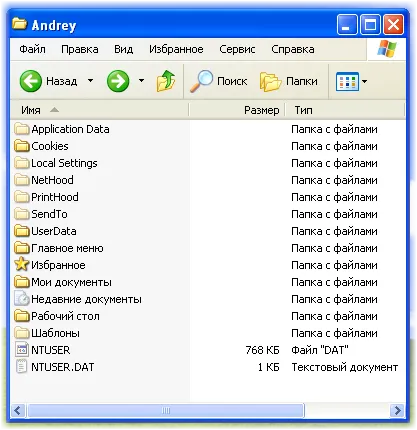417x430 pixels.
Task: Minimize the Andrey window
Action: click(347, 25)
